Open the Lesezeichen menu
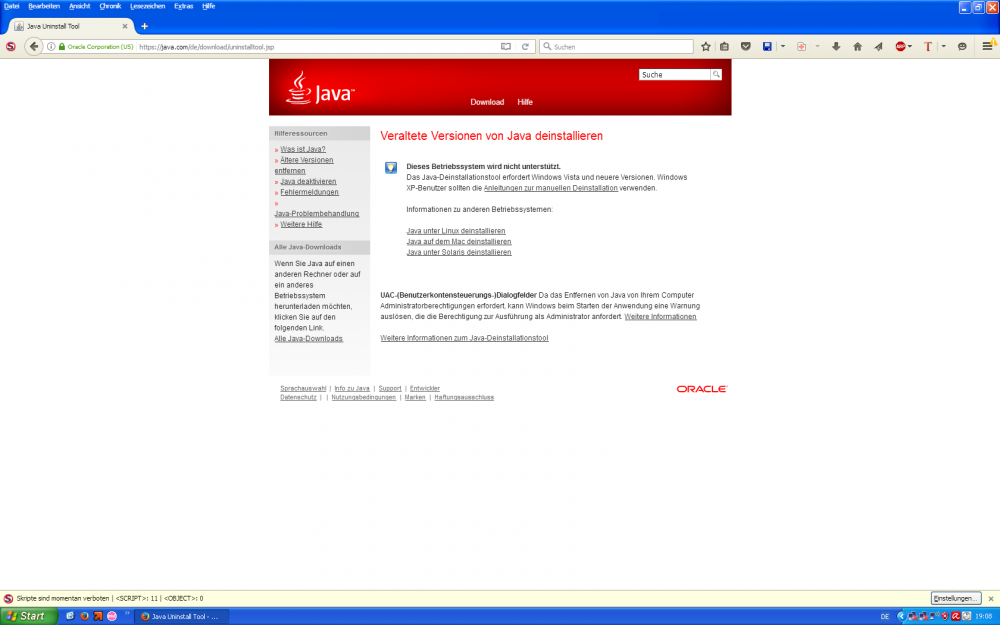 point(147,6)
